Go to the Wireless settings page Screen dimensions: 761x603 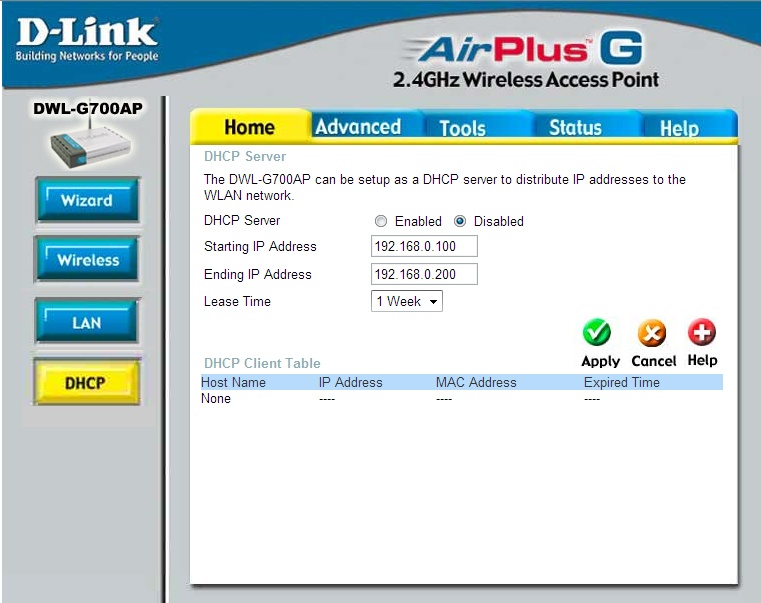pyautogui.click(x=87, y=259)
